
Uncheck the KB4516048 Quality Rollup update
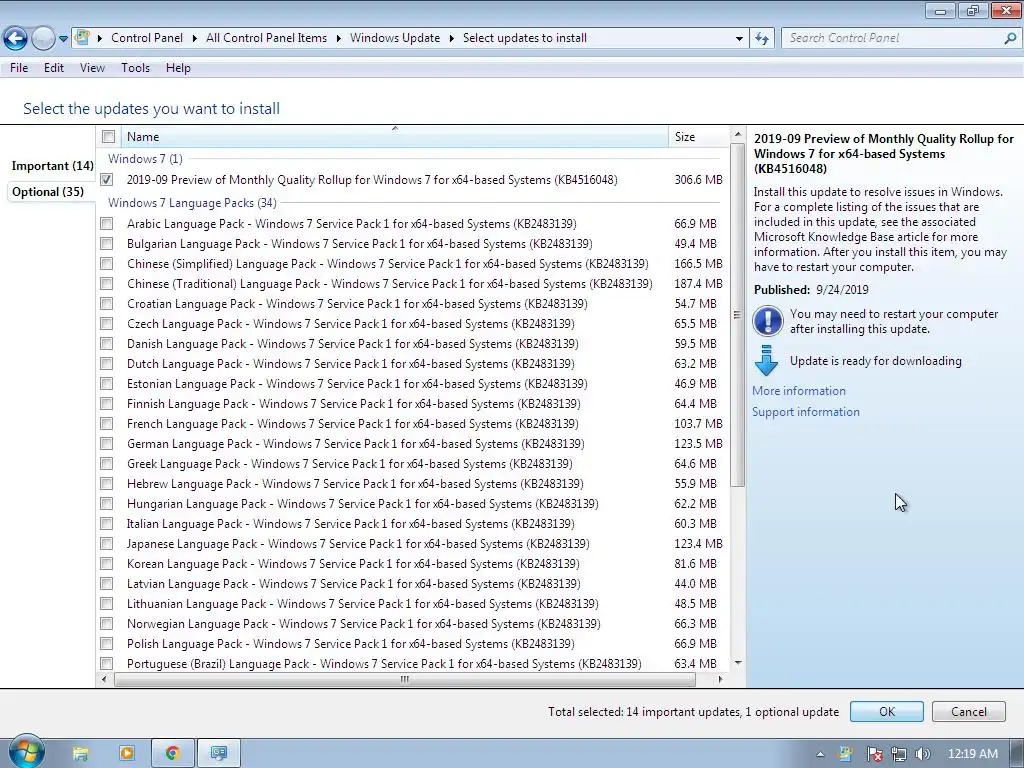coord(106,180)
